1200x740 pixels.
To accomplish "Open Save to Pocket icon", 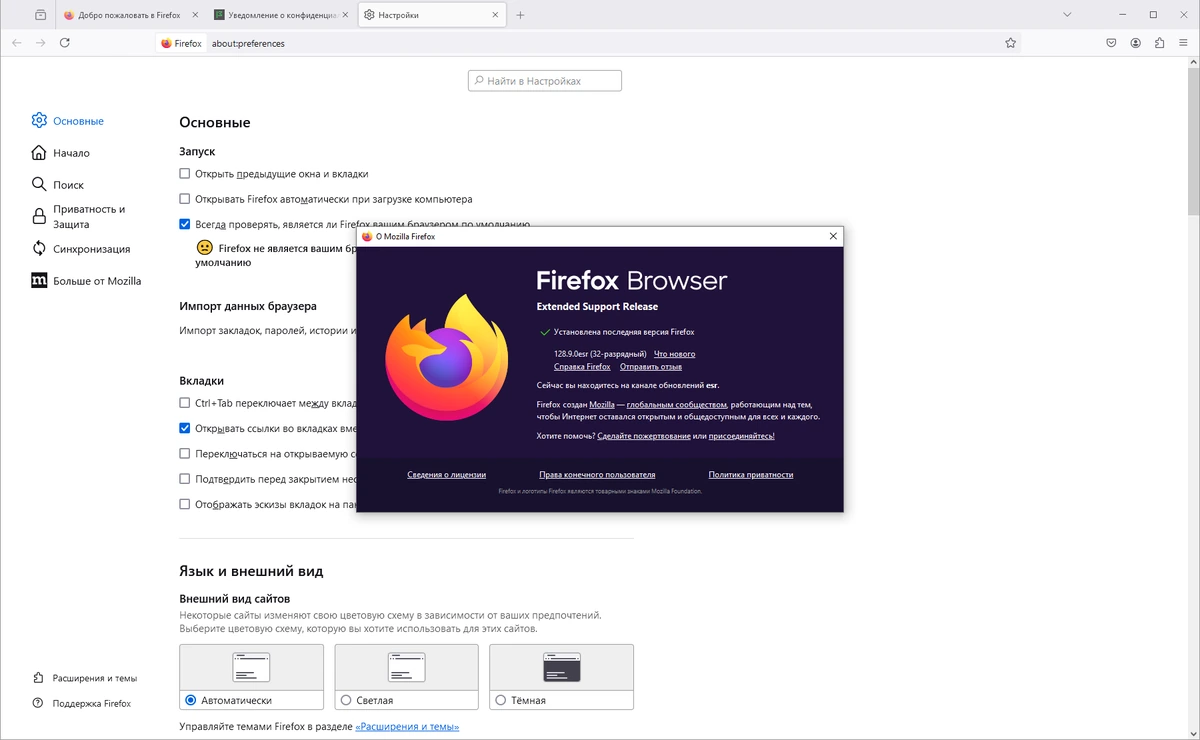I will coord(1111,43).
